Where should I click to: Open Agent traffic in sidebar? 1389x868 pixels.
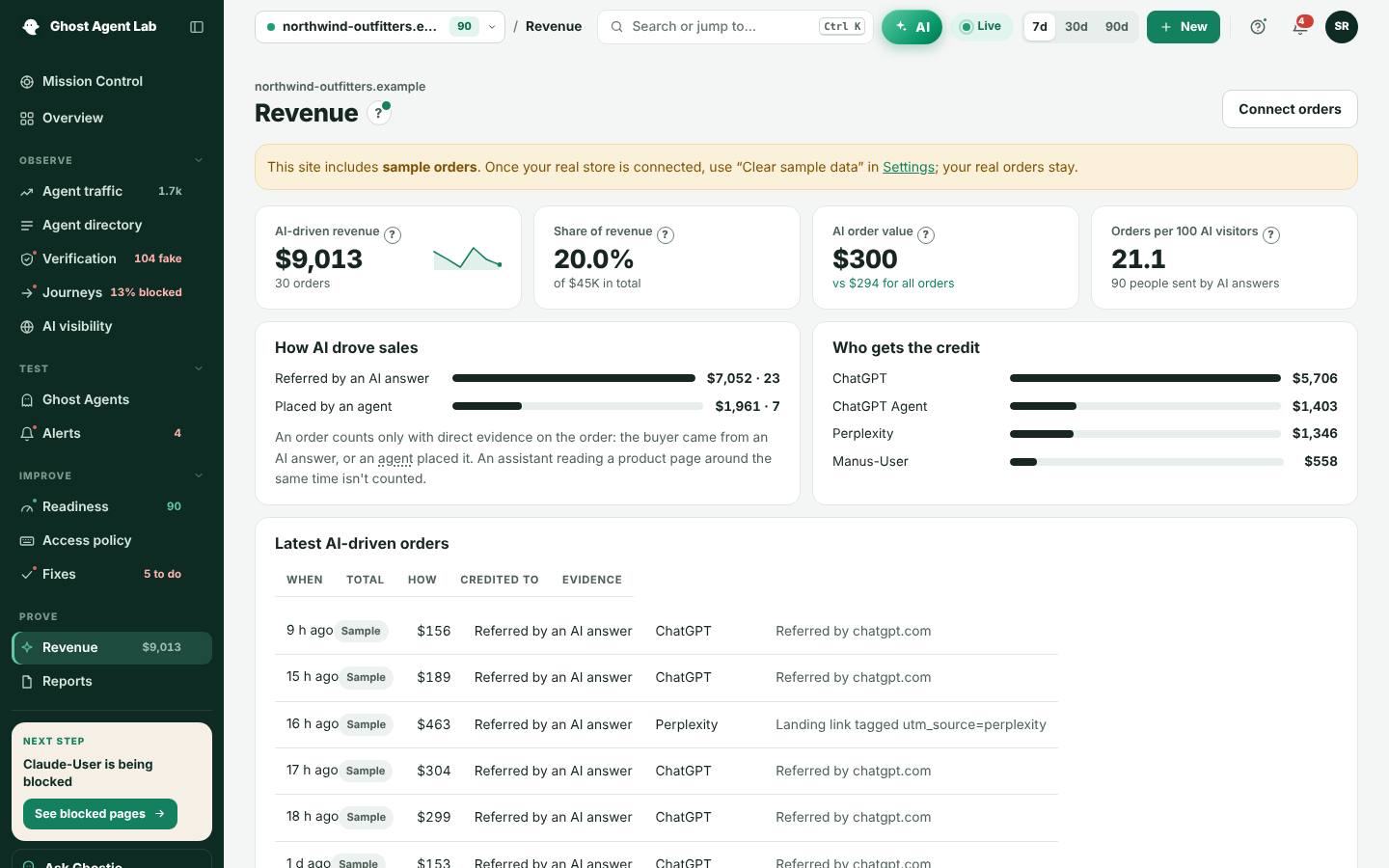click(112, 191)
